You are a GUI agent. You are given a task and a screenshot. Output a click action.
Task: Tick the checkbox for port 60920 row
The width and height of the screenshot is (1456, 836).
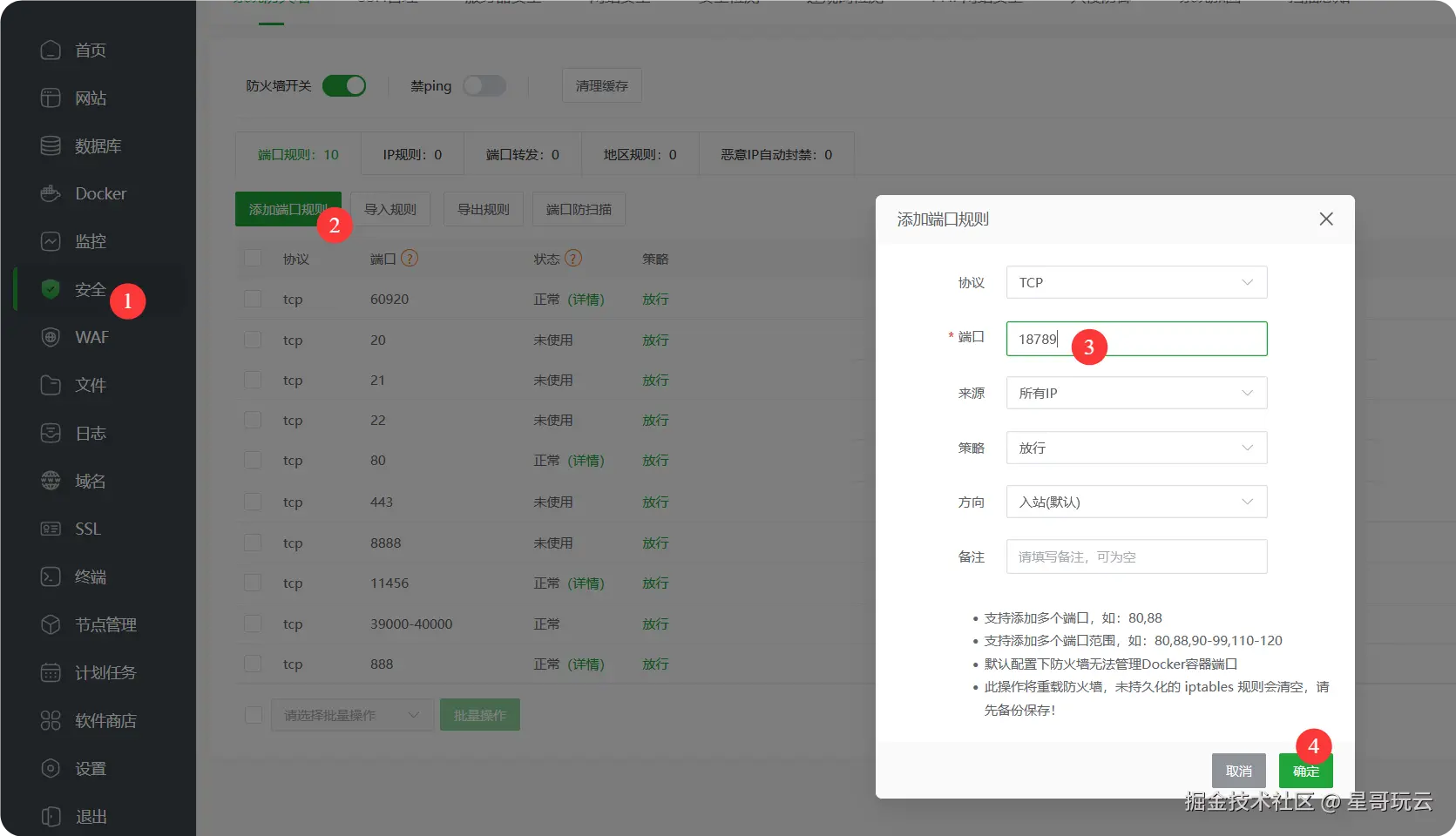(253, 299)
